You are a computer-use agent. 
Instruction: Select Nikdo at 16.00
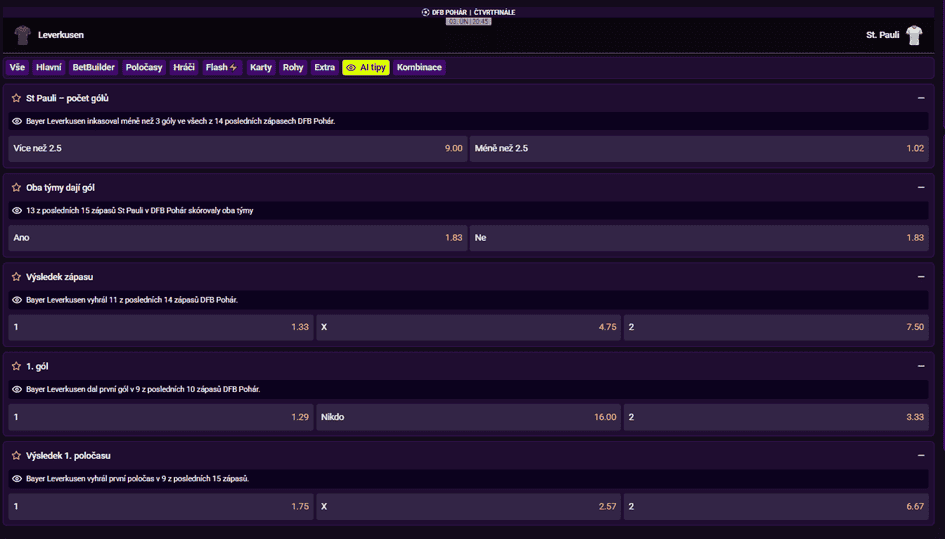[x=468, y=417]
